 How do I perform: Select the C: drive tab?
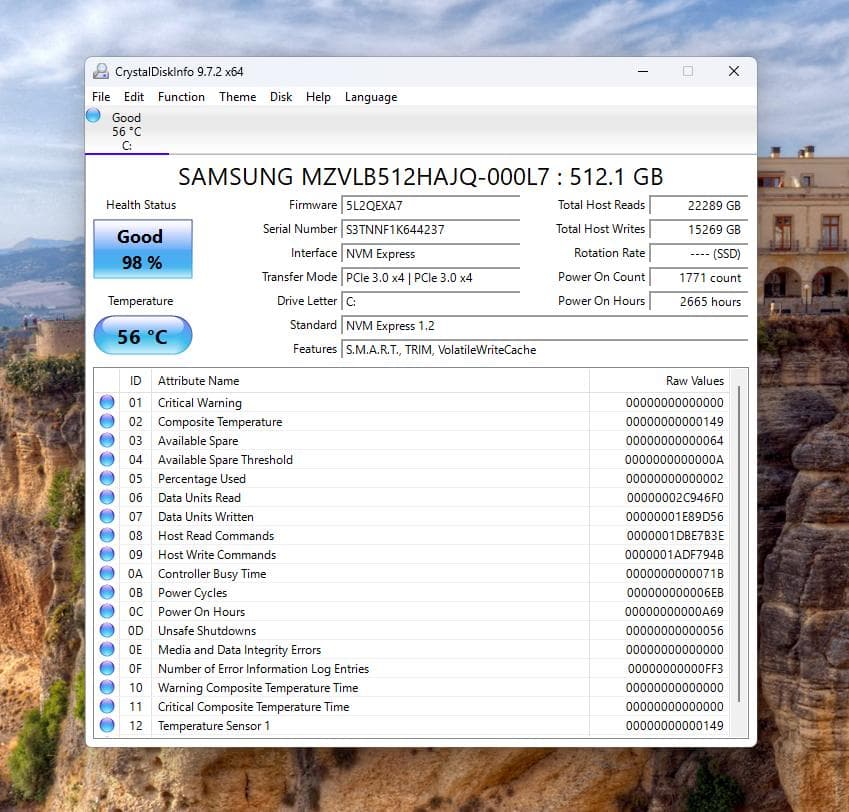coord(126,130)
